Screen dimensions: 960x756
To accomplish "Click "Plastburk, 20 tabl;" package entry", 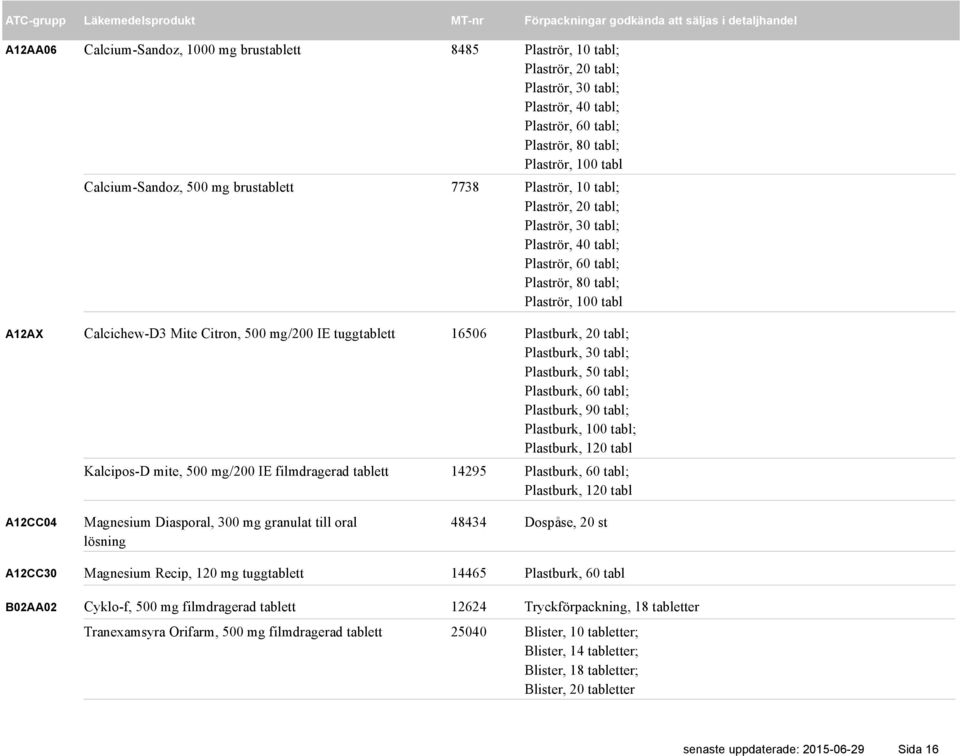I will pos(577,334).
